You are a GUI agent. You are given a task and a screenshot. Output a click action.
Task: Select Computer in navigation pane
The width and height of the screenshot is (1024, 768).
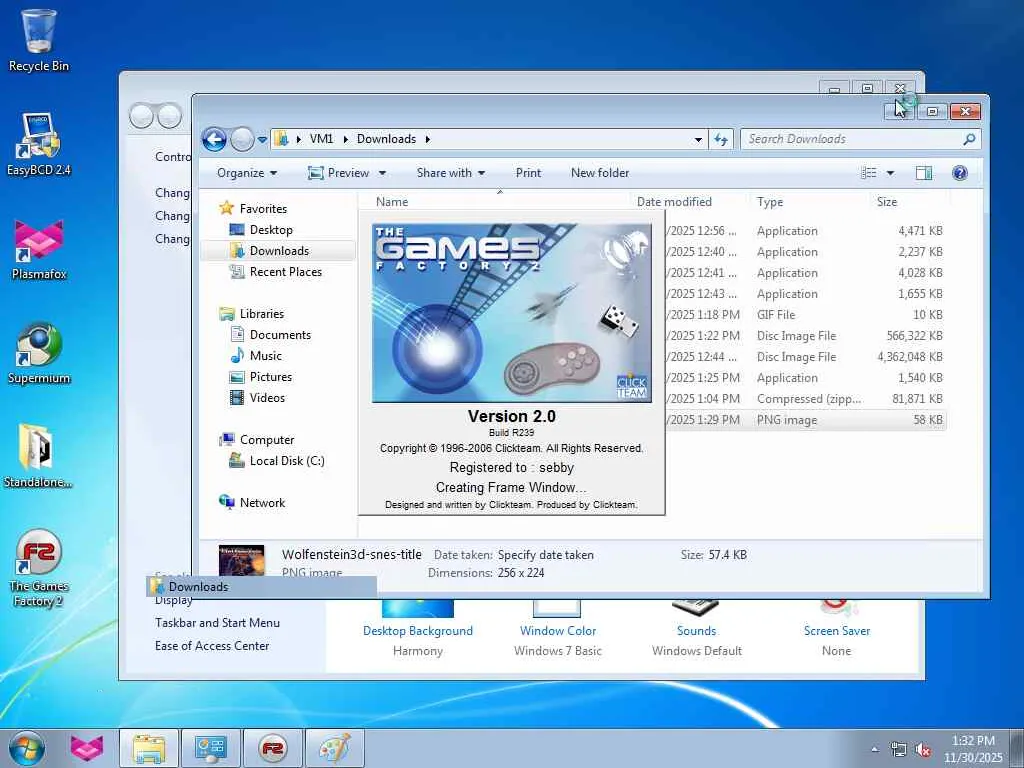266,440
